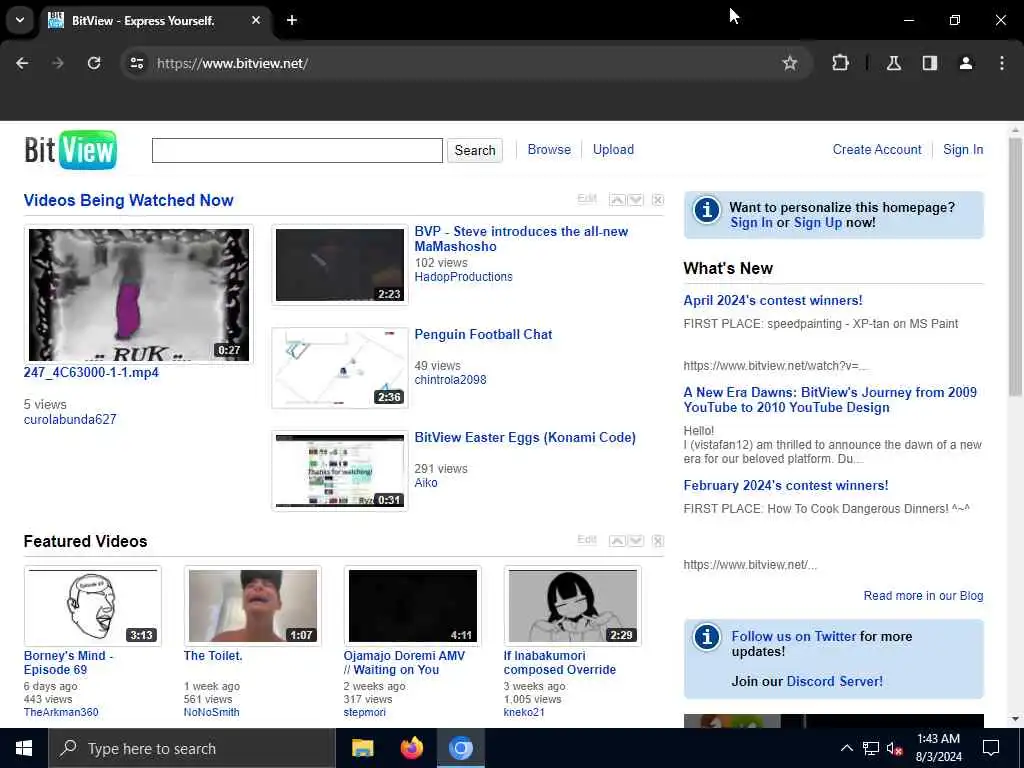
Task: Open February 2024's contest winners post
Action: pos(786,485)
